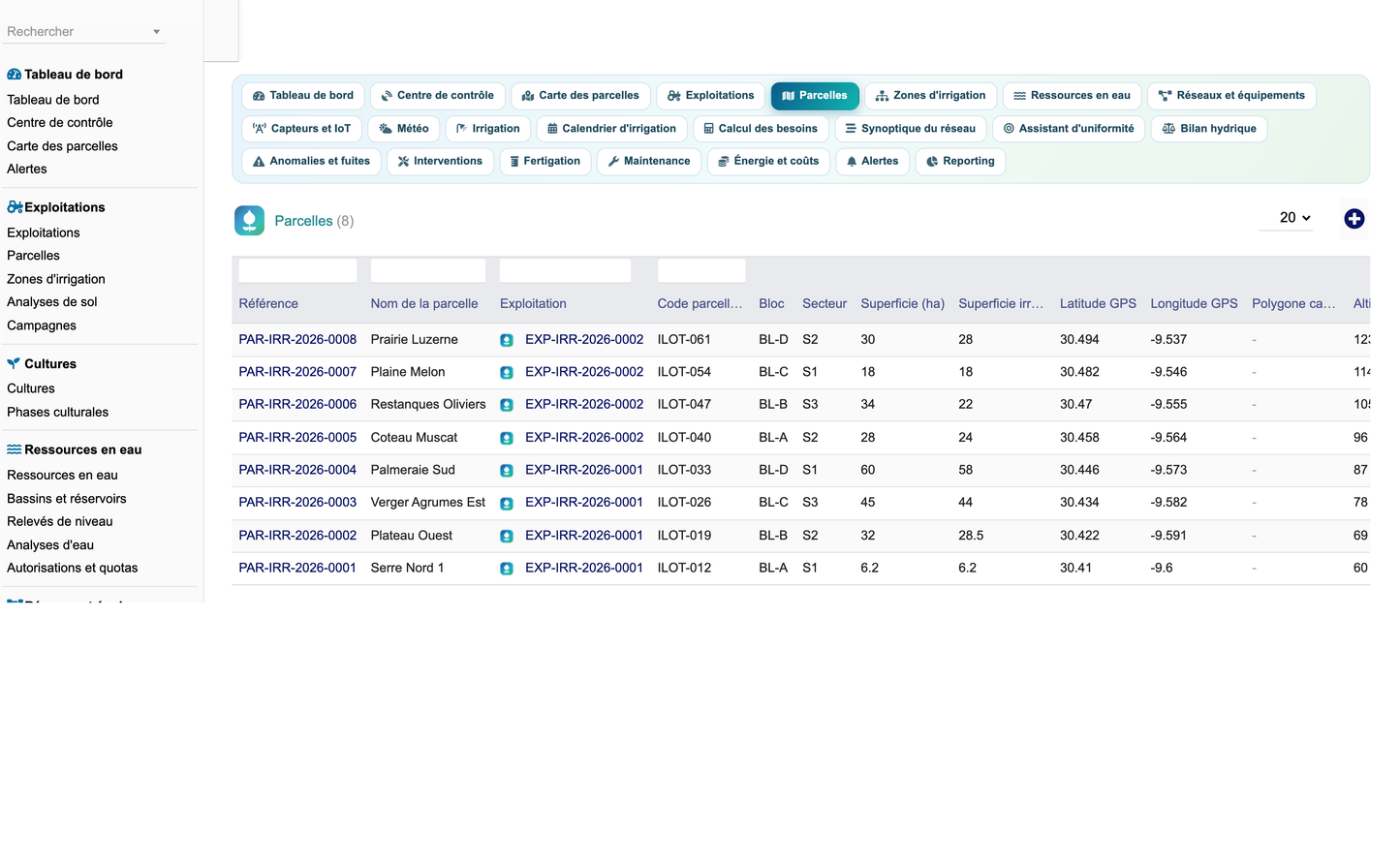
Task: Open Fertigation tab
Action: [x=544, y=162]
